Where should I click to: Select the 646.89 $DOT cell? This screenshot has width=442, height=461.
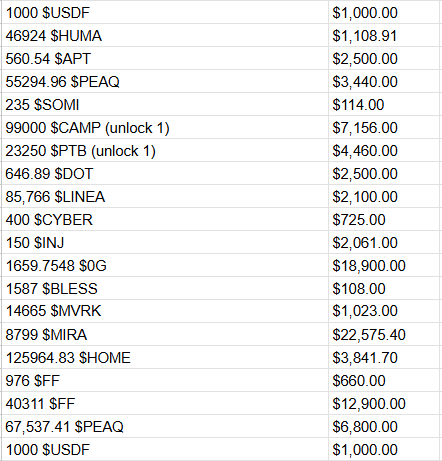coord(165,173)
